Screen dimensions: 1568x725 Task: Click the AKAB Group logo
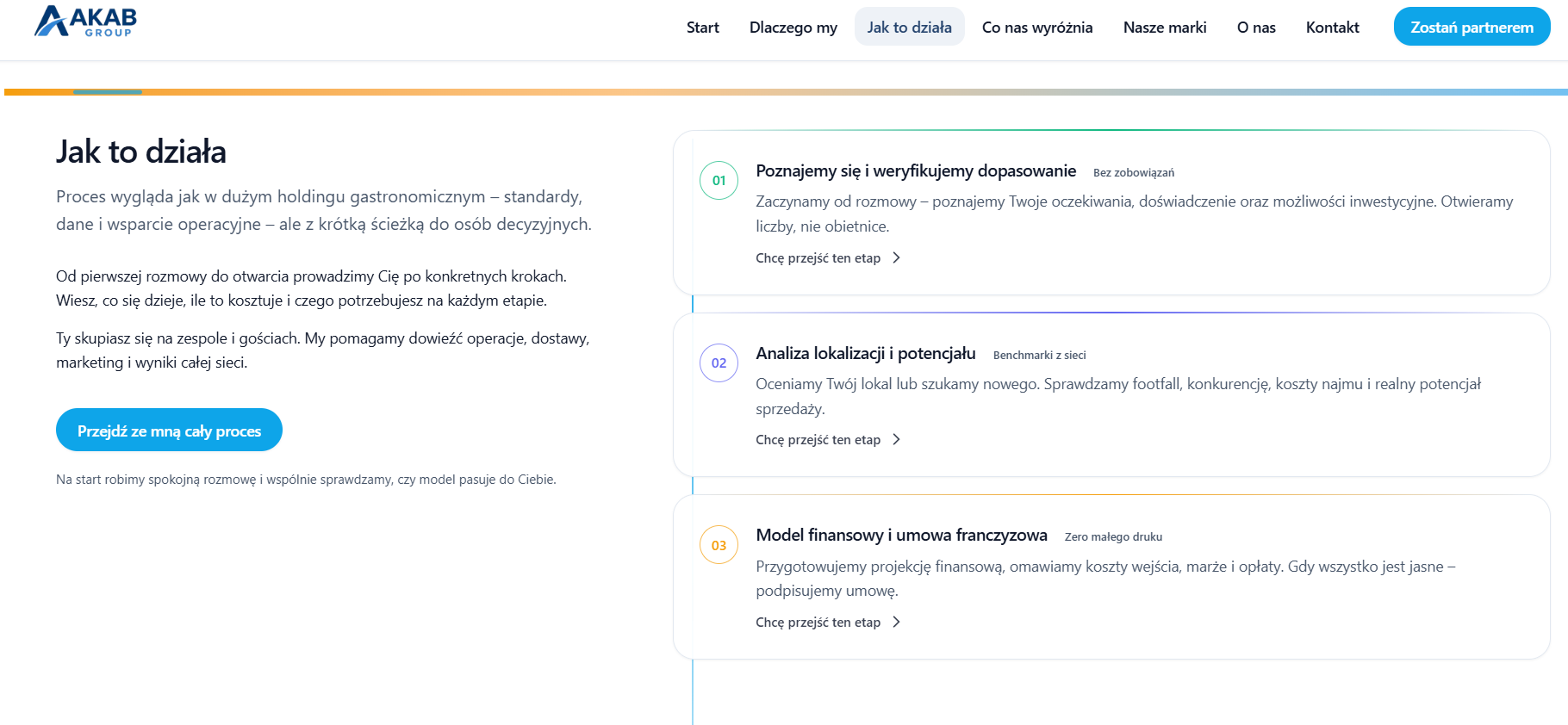85,22
